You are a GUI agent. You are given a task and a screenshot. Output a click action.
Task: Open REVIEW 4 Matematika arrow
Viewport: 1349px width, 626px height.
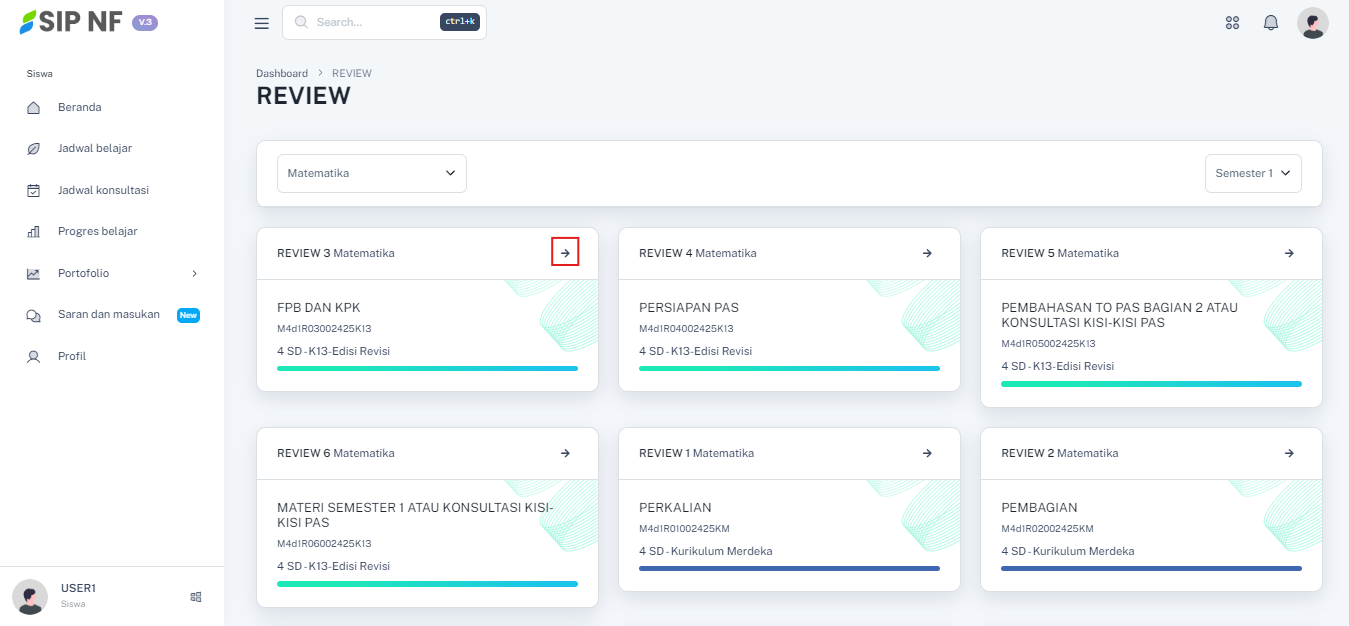click(927, 253)
